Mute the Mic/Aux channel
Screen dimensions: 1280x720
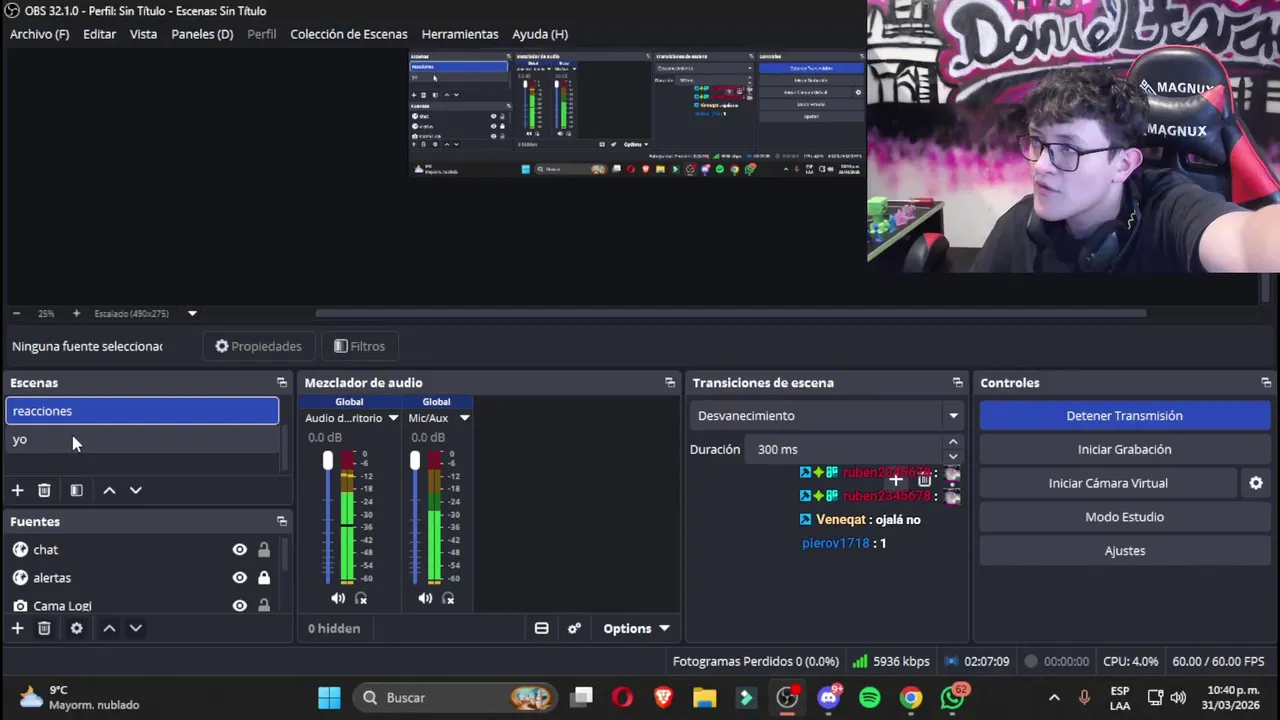pyautogui.click(x=425, y=598)
